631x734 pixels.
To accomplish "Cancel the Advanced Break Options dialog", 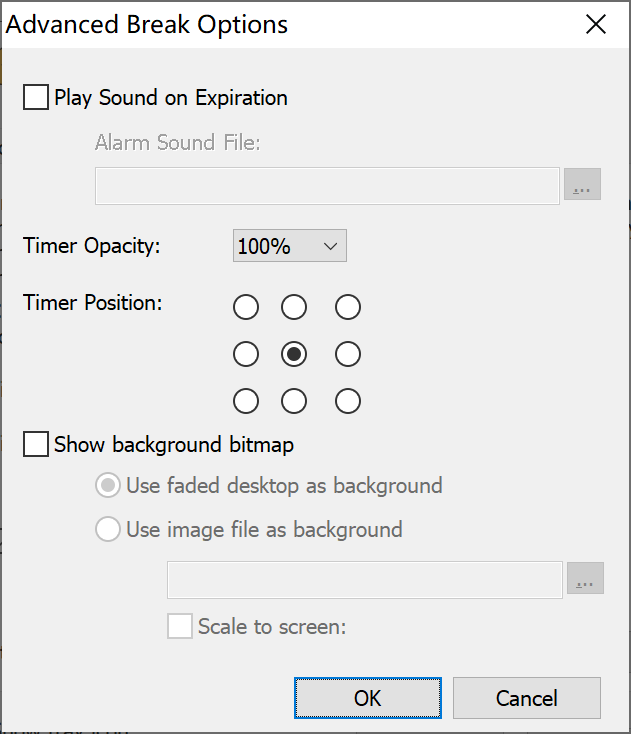I will click(527, 698).
